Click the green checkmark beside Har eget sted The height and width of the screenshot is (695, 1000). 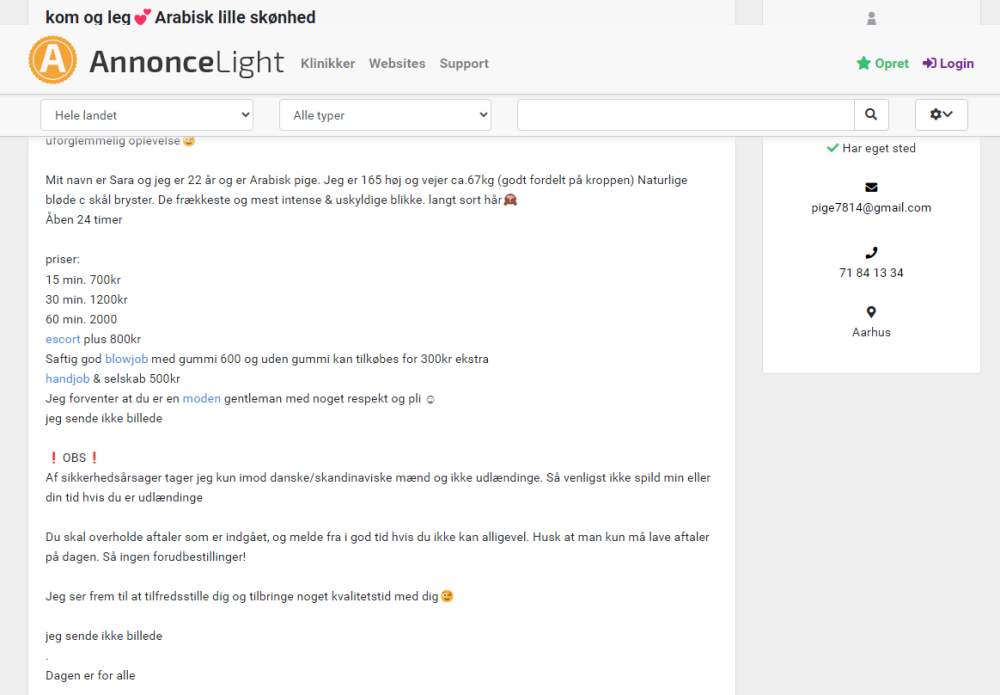coord(832,148)
